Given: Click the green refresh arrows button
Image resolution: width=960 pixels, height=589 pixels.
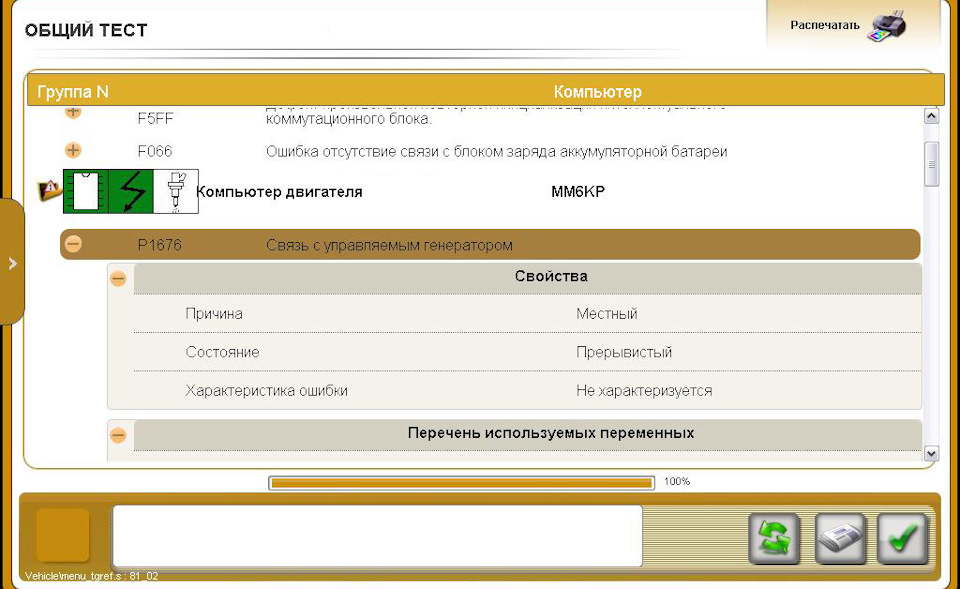Looking at the screenshot, I should point(774,539).
